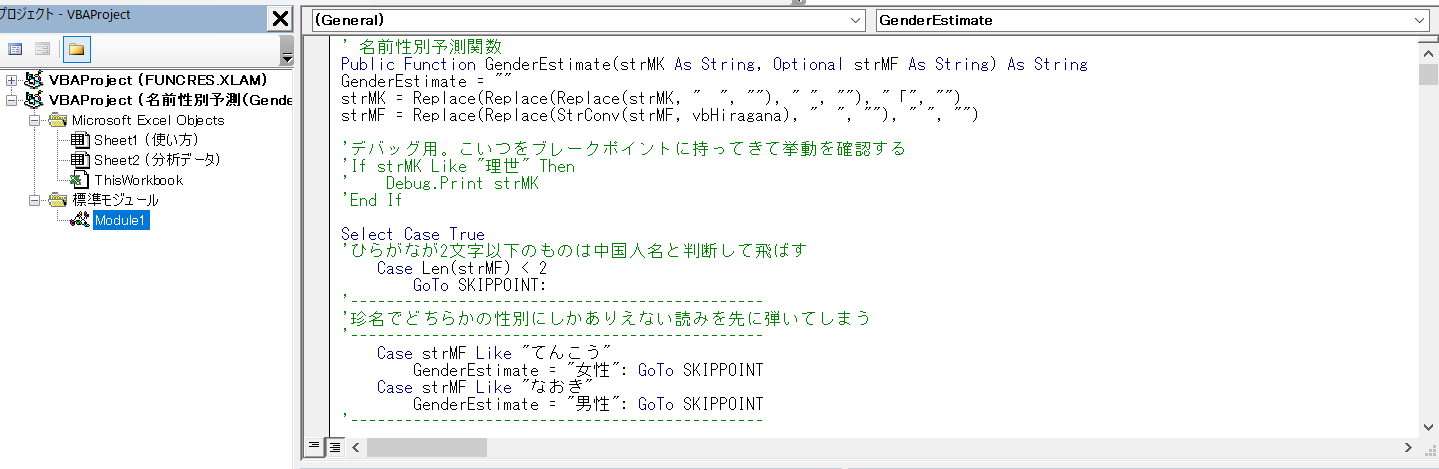
Task: Close the Project explorer panel
Action: pos(280,18)
